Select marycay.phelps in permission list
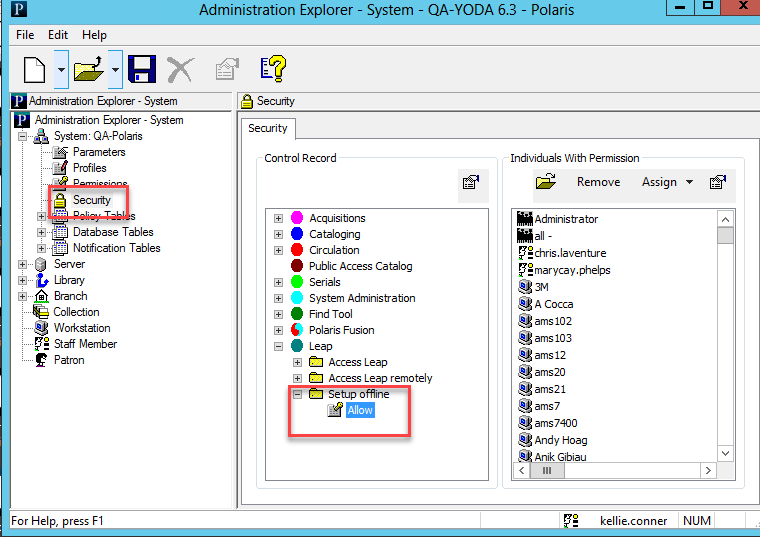The height and width of the screenshot is (537, 760). click(x=572, y=270)
